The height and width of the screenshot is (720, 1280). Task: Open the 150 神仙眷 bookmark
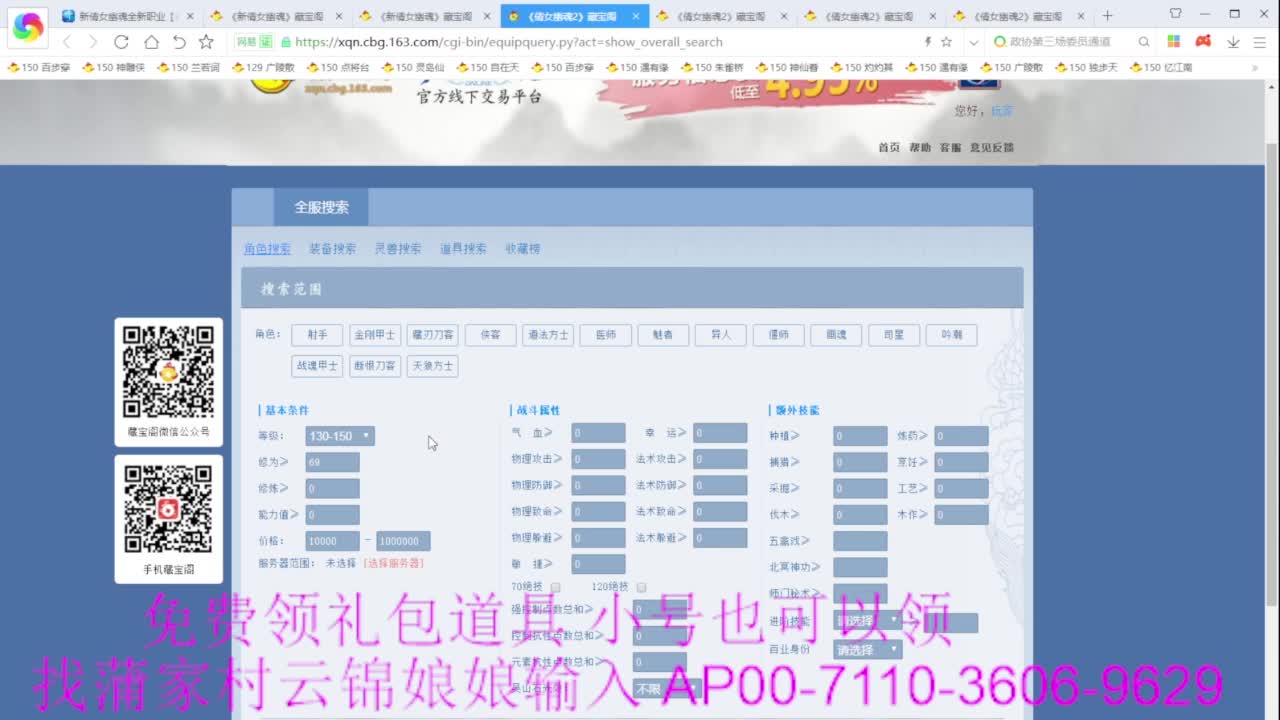coord(787,67)
